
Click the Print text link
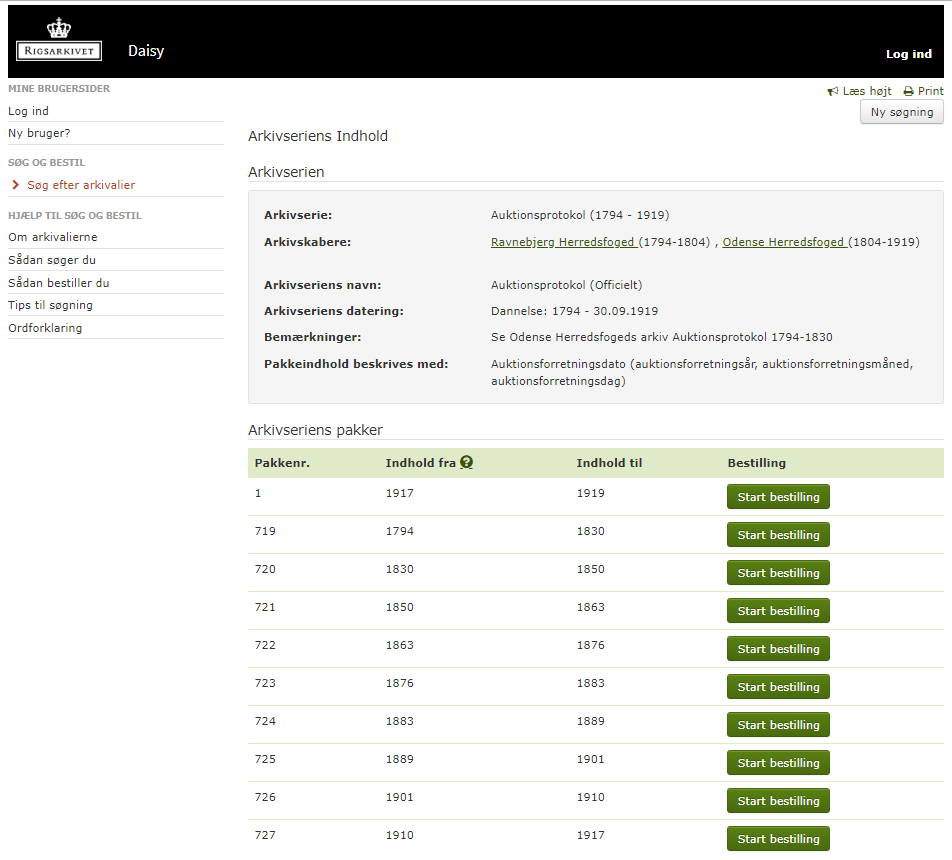pos(930,91)
